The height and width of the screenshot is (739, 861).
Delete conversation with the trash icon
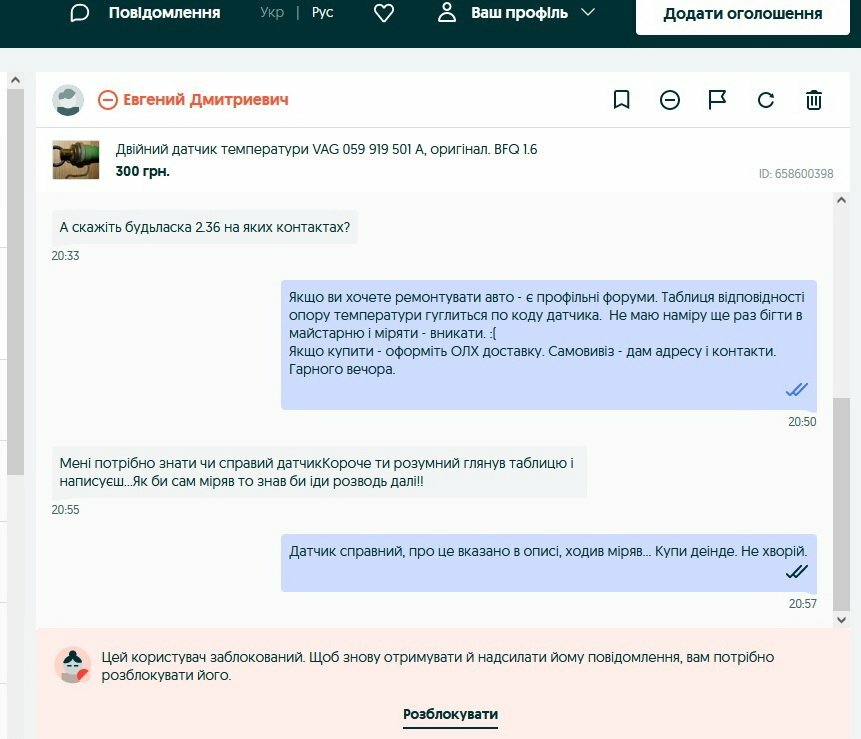click(x=814, y=100)
